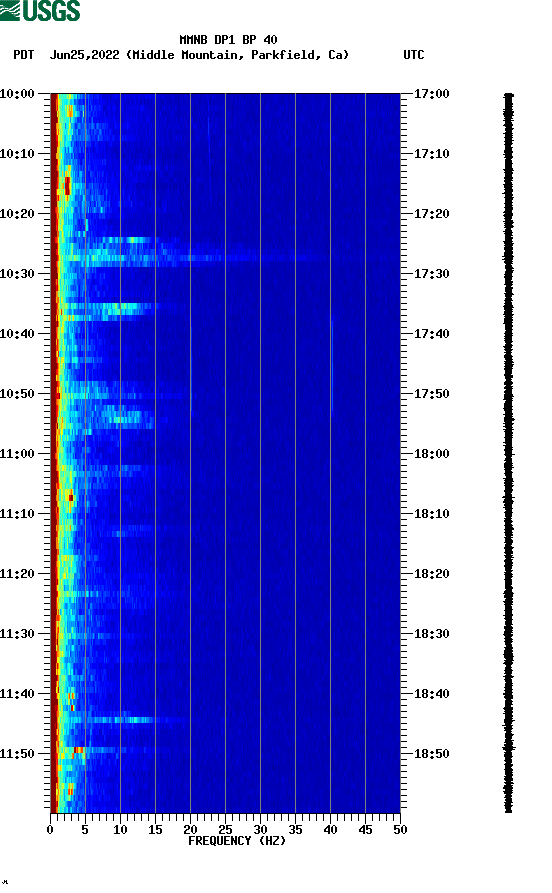The image size is (552, 893).
Task: Click the 11:20 PDT time label
Action: coord(17,574)
